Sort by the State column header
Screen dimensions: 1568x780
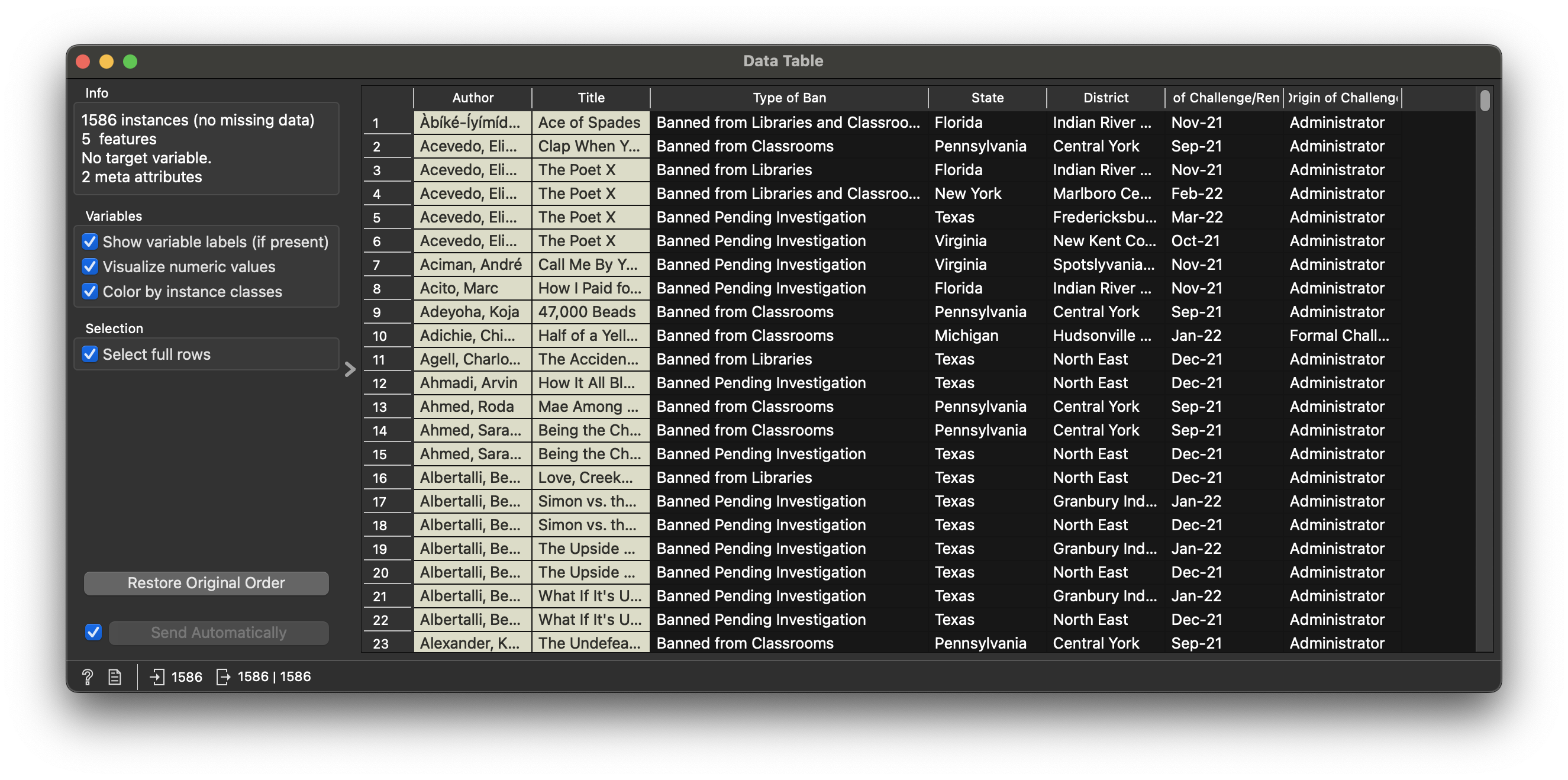(987, 98)
